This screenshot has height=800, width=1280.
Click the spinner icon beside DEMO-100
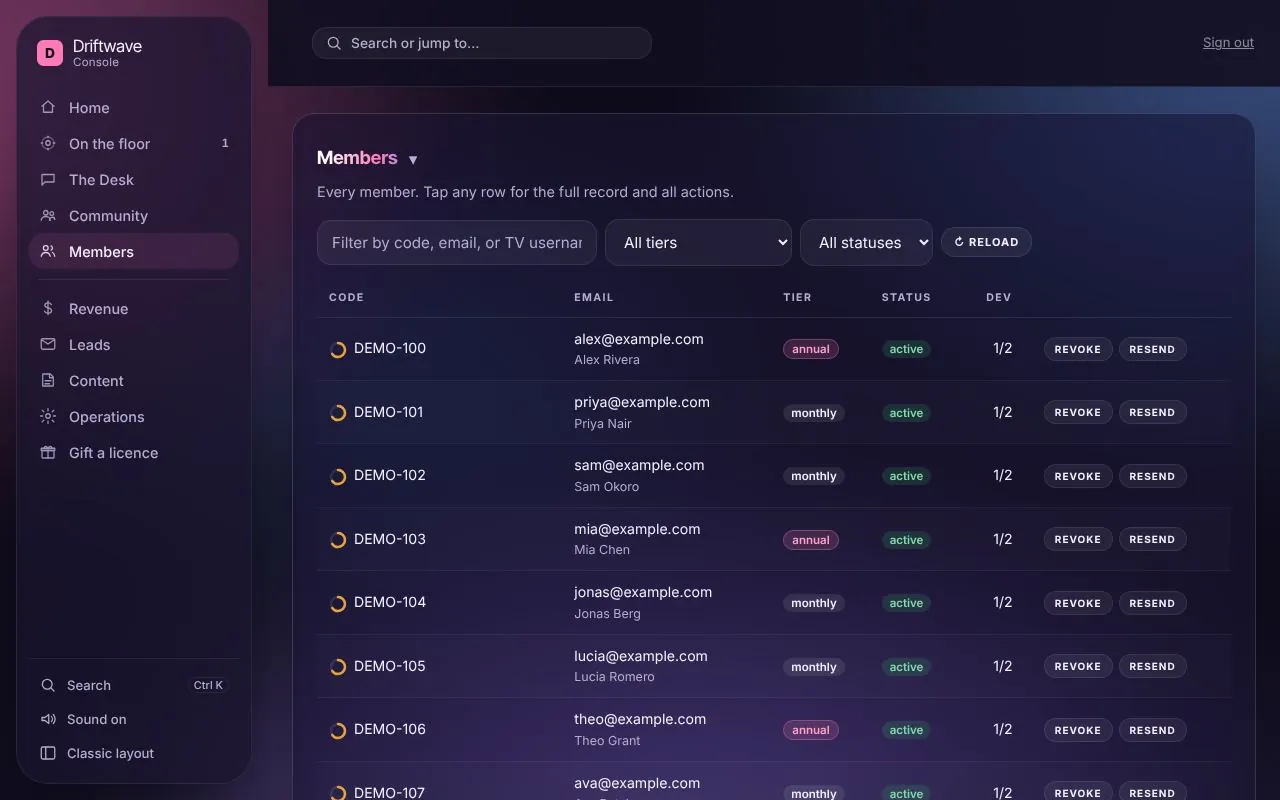(x=338, y=349)
